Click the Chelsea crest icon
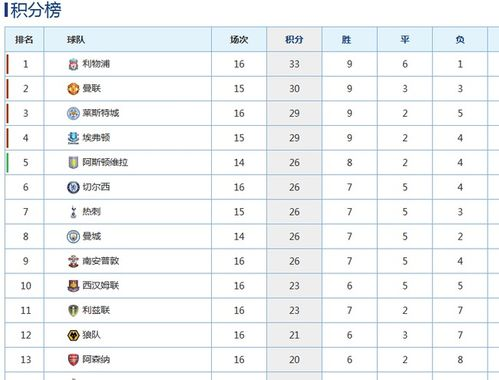This screenshot has height=380, width=499. tap(73, 187)
